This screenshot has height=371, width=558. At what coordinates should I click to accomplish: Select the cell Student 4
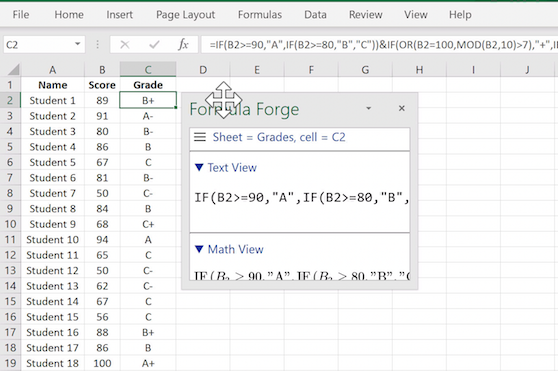pos(53,147)
